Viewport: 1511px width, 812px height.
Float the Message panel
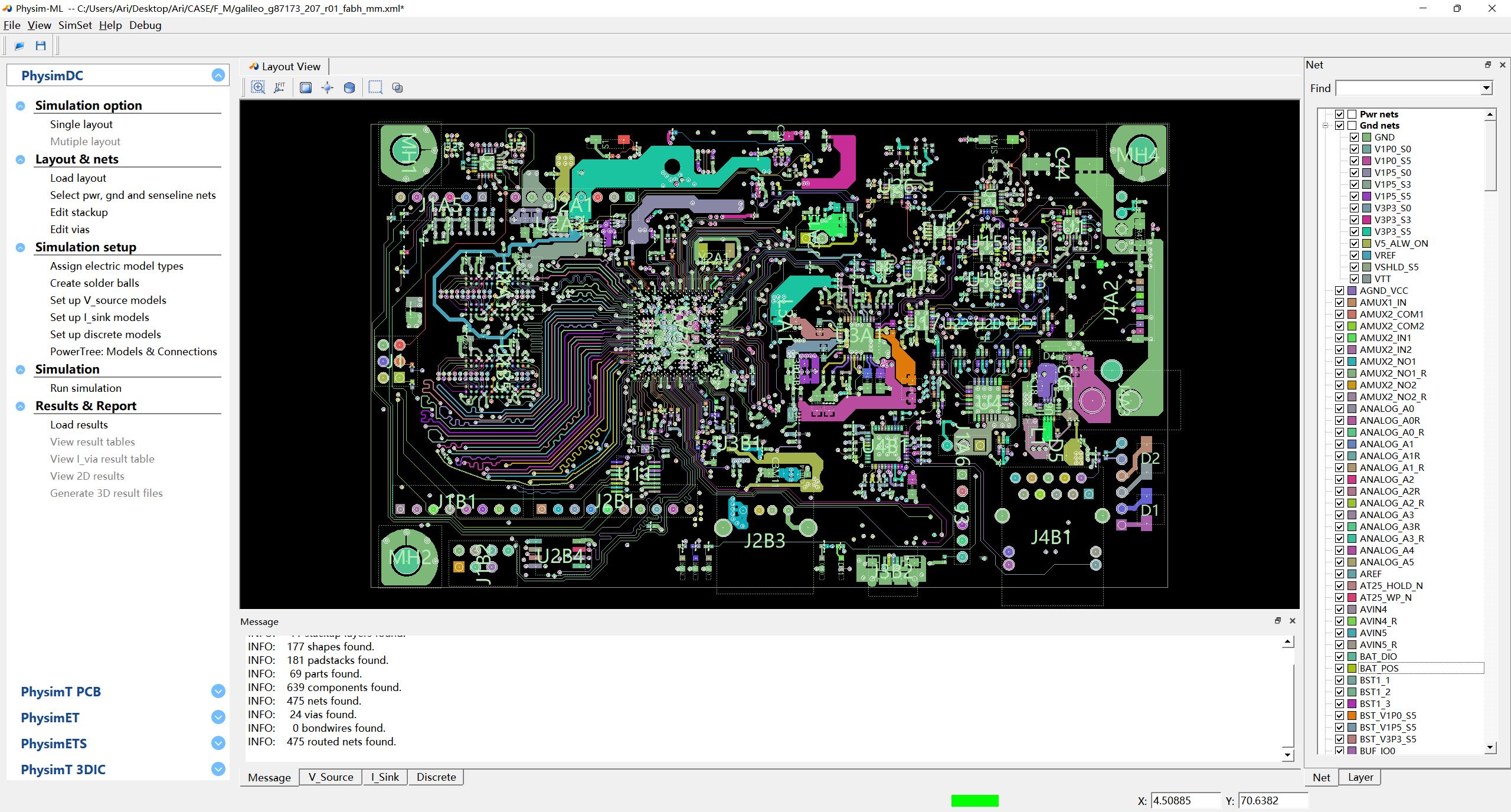coord(1278,621)
